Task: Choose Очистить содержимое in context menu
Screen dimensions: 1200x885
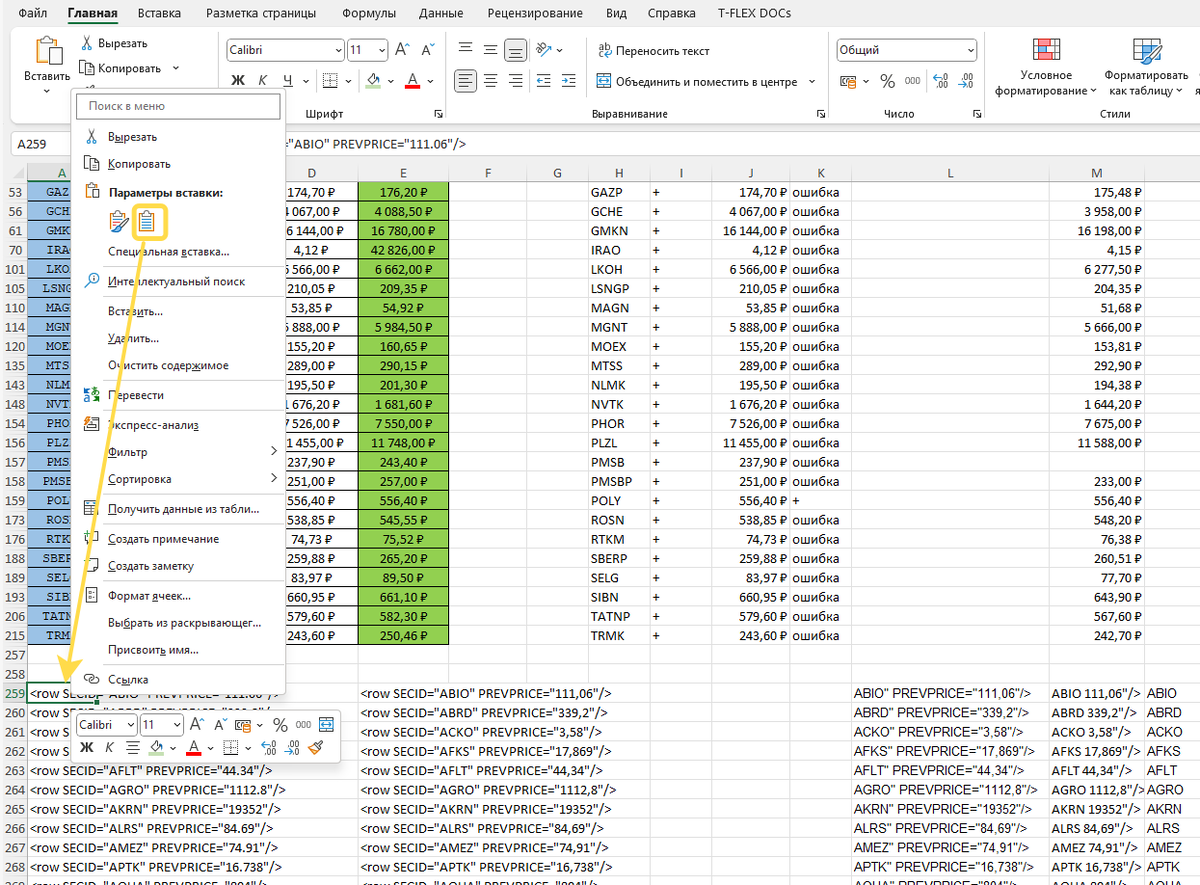Action: click(168, 365)
